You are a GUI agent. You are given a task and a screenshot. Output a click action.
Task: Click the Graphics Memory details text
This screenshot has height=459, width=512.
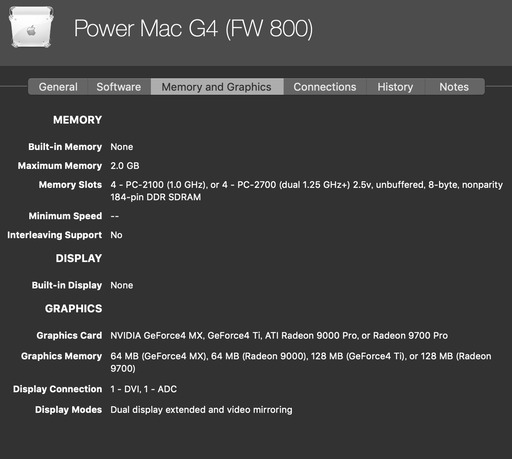tap(301, 362)
